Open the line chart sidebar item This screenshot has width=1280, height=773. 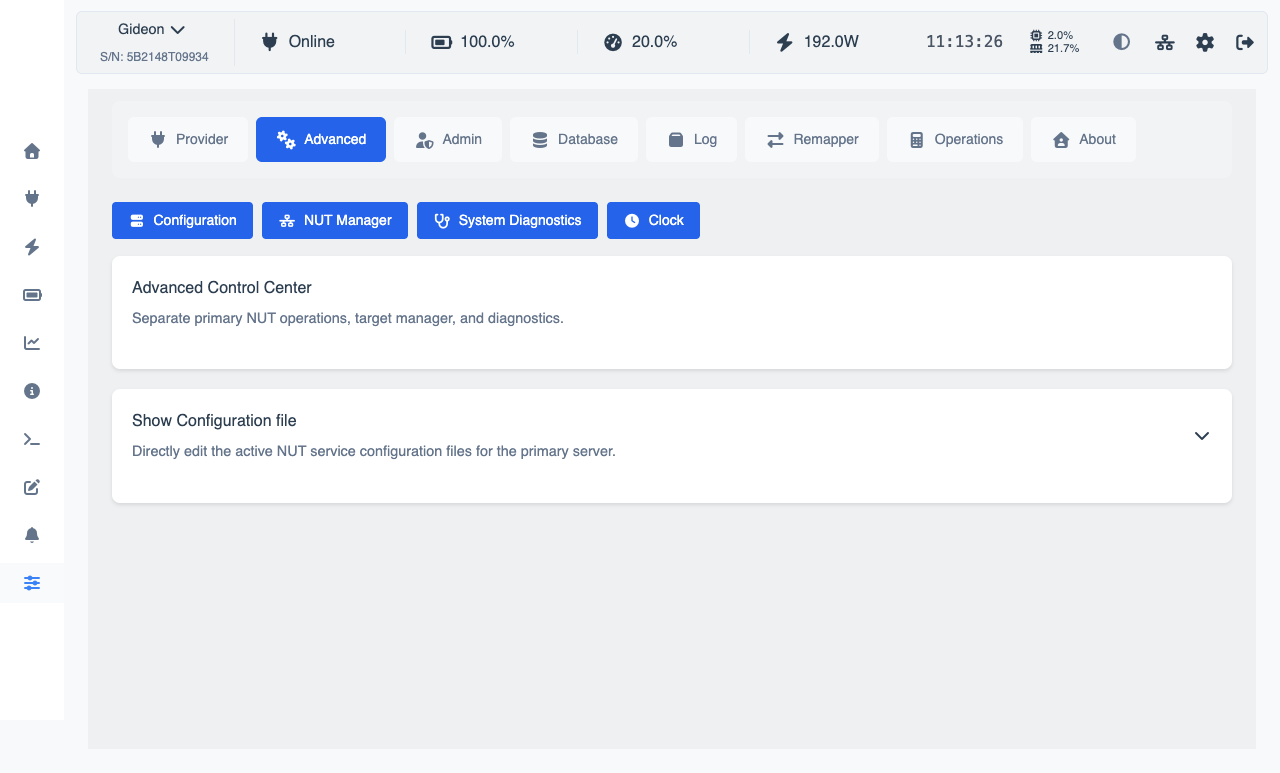click(x=32, y=343)
